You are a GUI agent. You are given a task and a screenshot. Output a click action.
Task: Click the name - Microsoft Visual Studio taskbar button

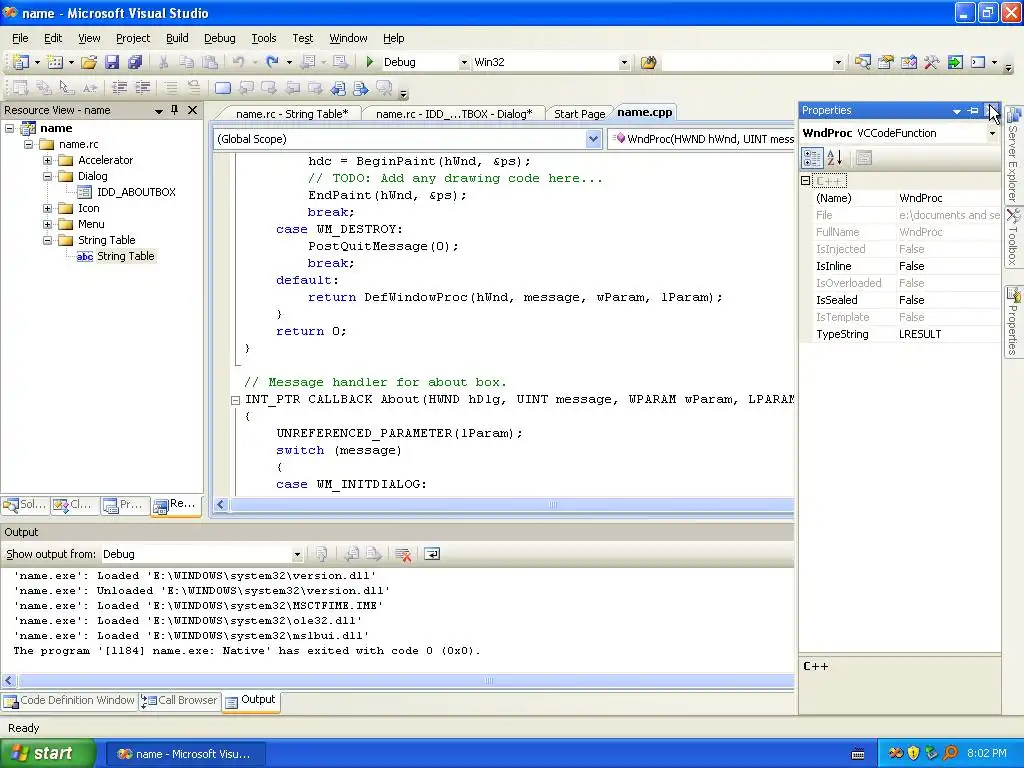[x=185, y=754]
